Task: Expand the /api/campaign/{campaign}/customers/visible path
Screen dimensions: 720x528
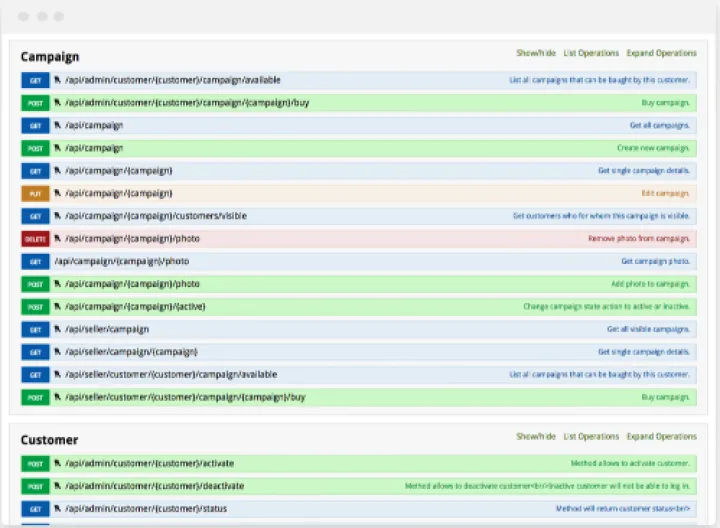Action: [156, 216]
